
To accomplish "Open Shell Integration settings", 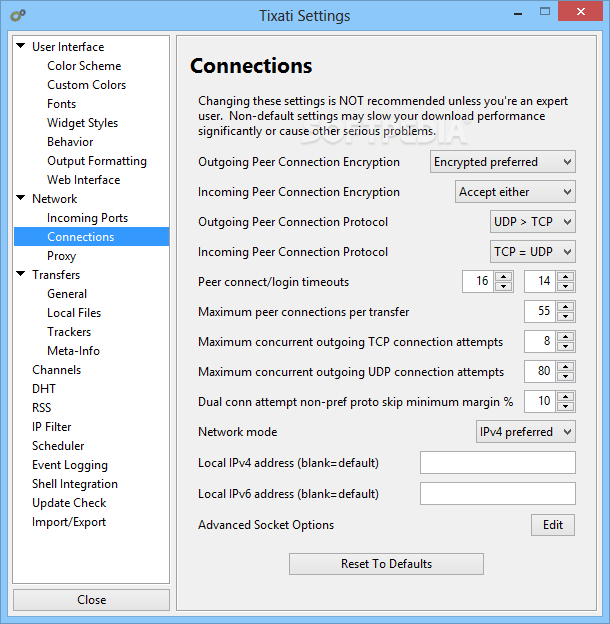I will pyautogui.click(x=75, y=484).
